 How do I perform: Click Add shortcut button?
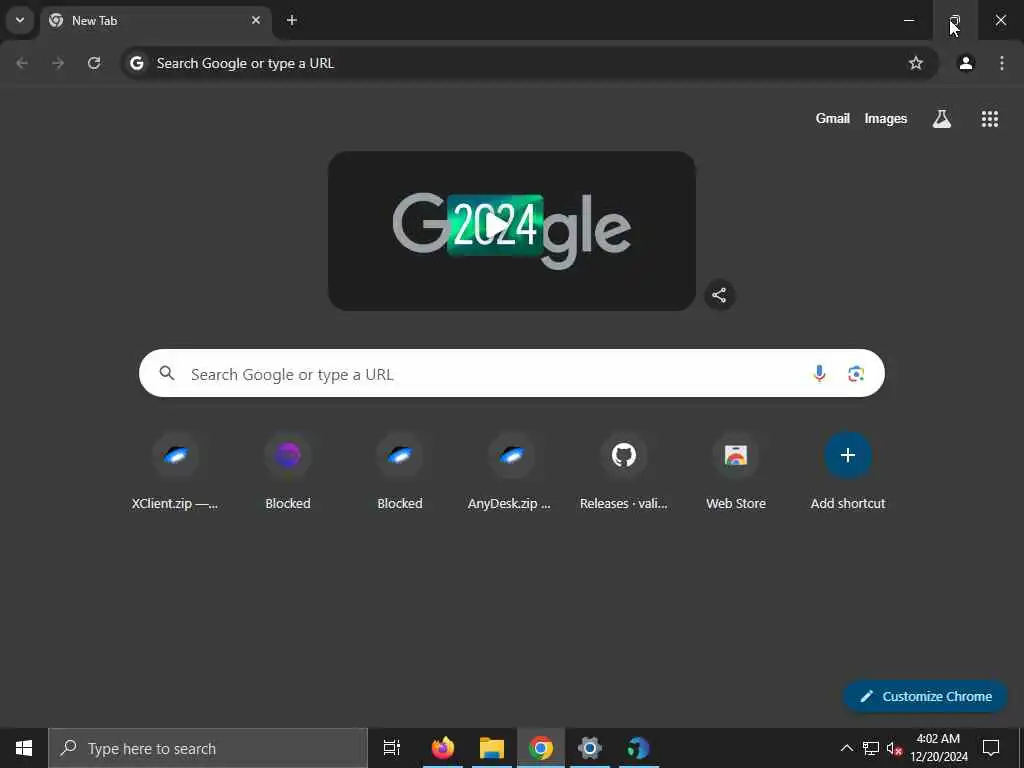pyautogui.click(x=848, y=471)
